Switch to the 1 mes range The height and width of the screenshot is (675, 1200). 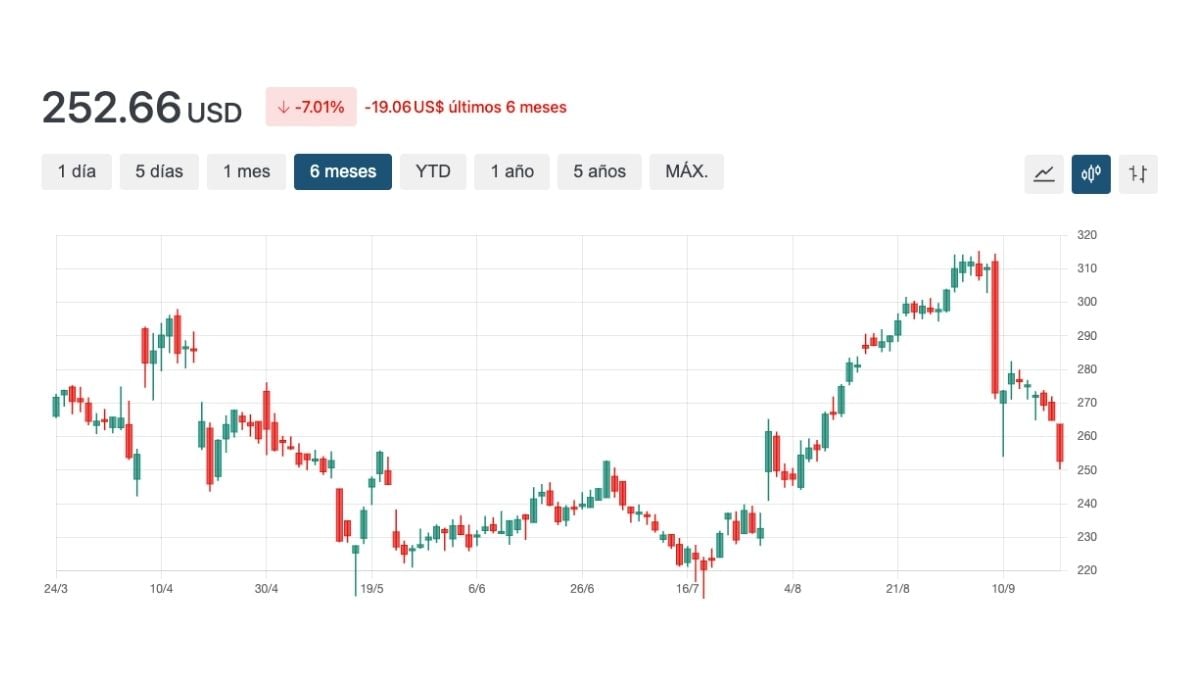[246, 171]
